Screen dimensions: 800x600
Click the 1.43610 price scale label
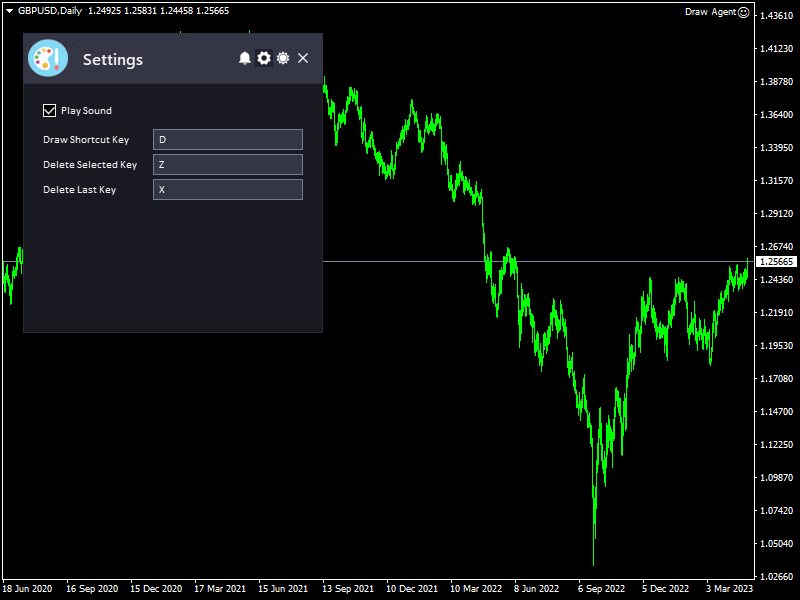776,16
